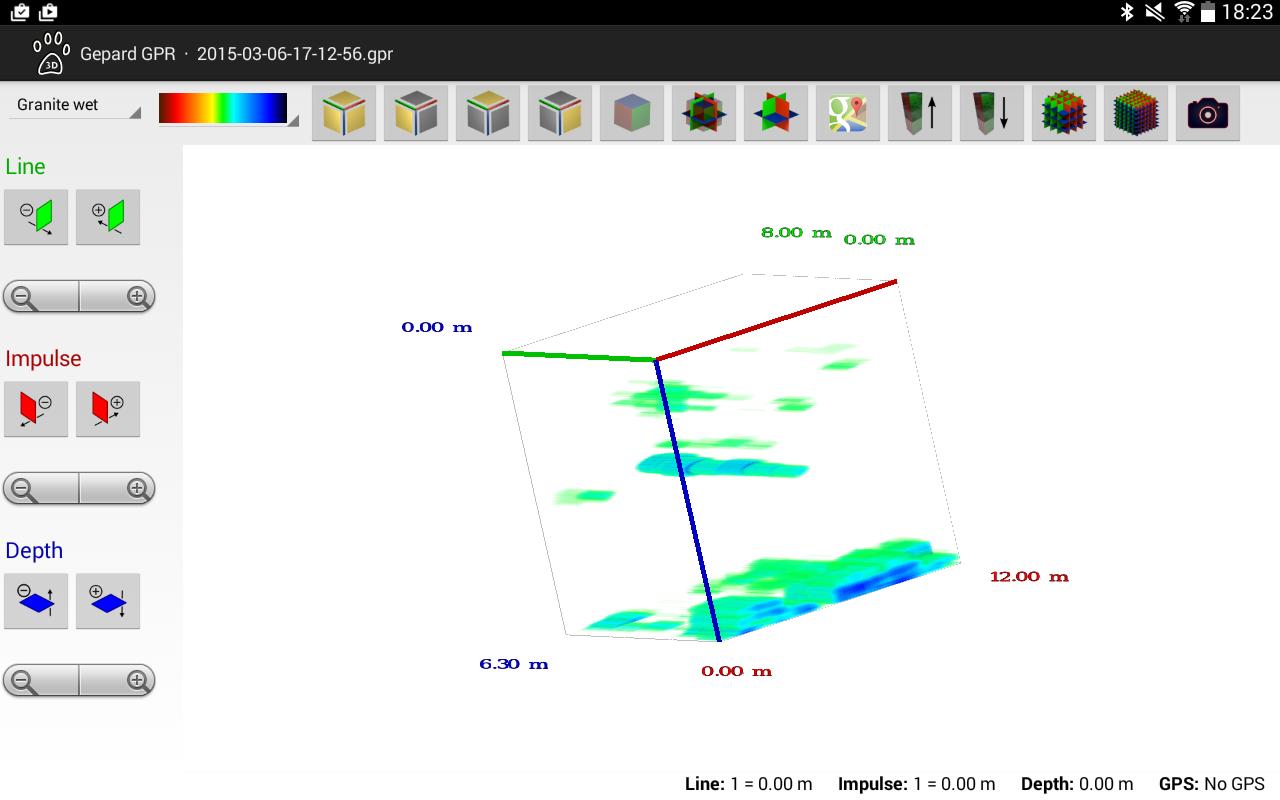Image resolution: width=1280 pixels, height=800 pixels.
Task: Click the red 0.00 m axis label
Action: (736, 671)
